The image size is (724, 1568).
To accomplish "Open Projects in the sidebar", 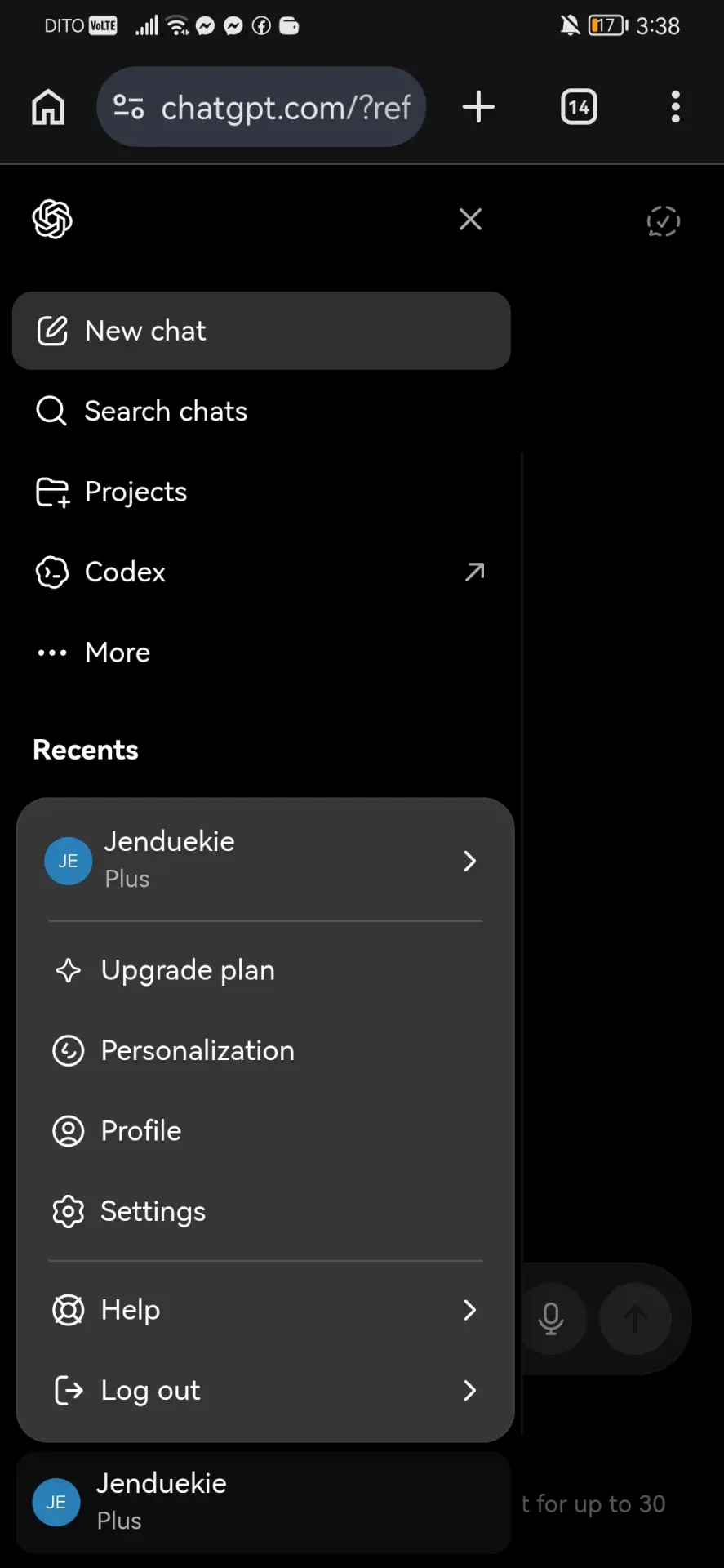I will (x=261, y=492).
